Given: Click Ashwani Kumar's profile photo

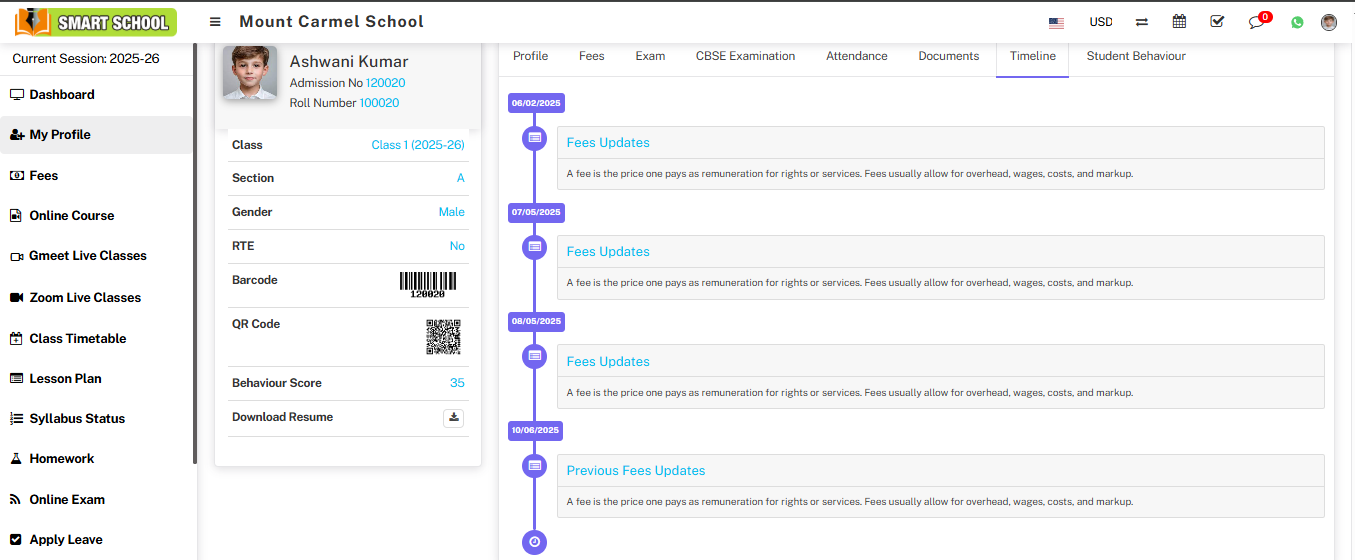Looking at the screenshot, I should point(250,73).
